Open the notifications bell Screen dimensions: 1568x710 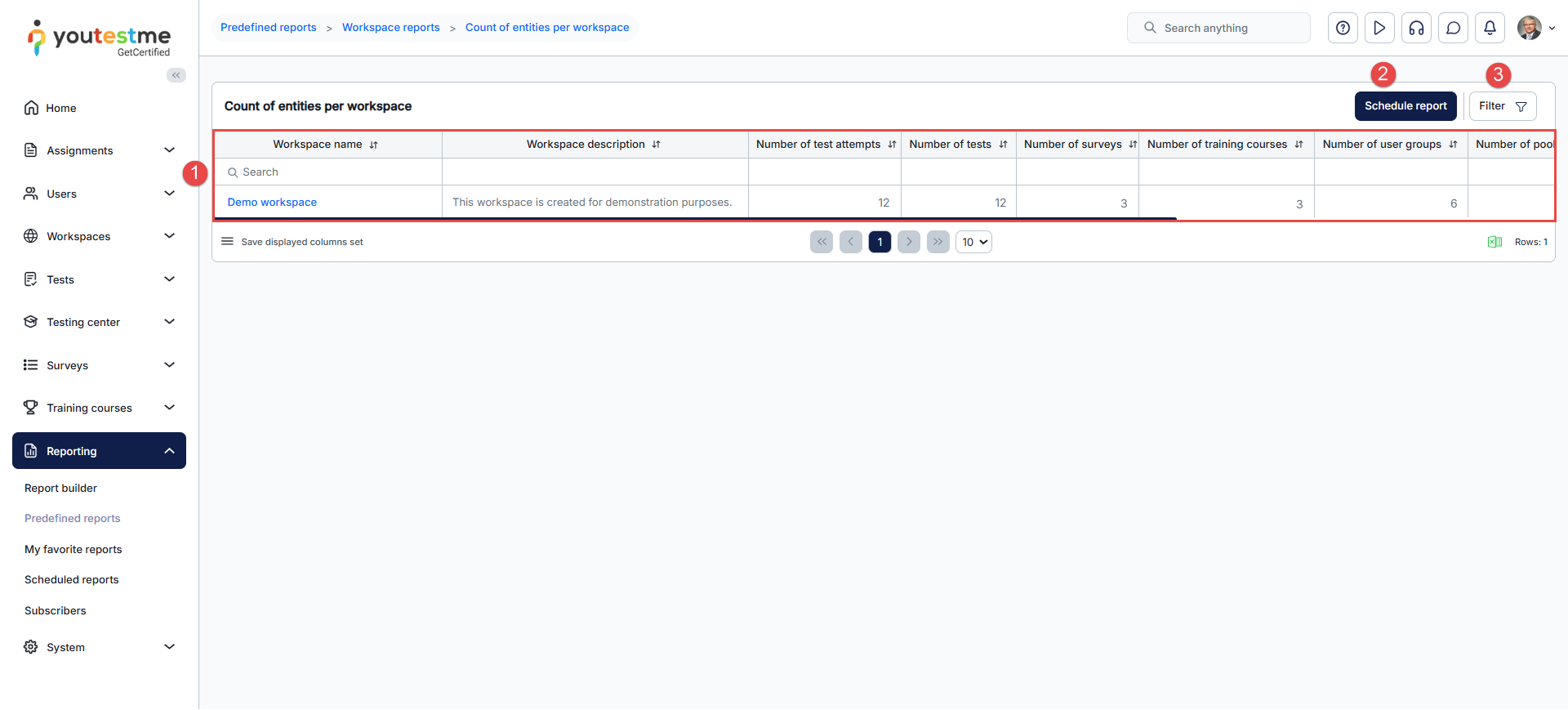click(1490, 28)
